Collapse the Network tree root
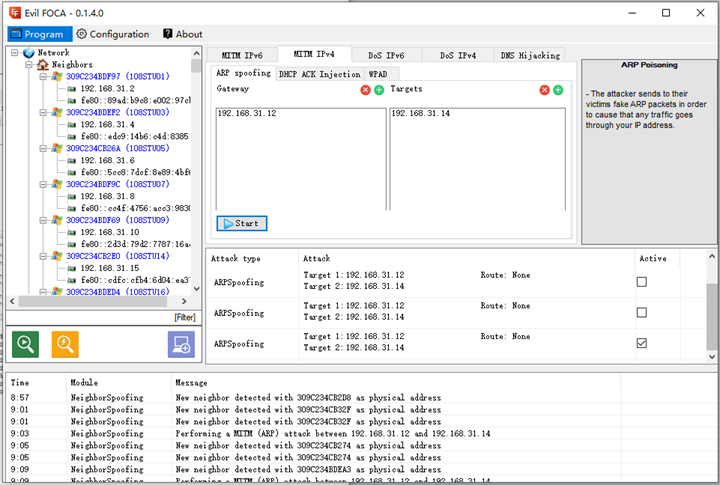 point(15,53)
